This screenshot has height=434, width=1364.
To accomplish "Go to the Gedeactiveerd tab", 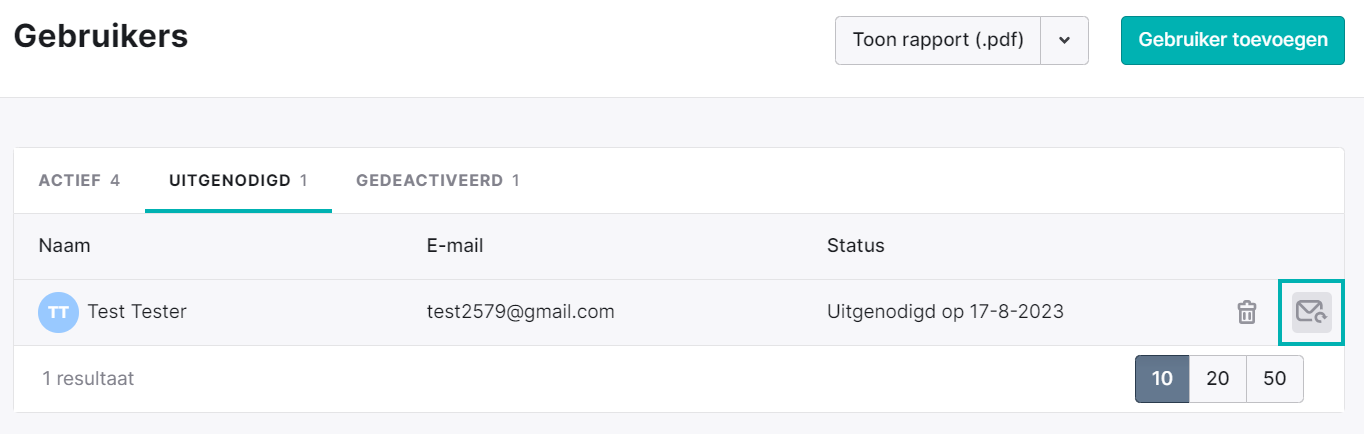I will pos(438,181).
